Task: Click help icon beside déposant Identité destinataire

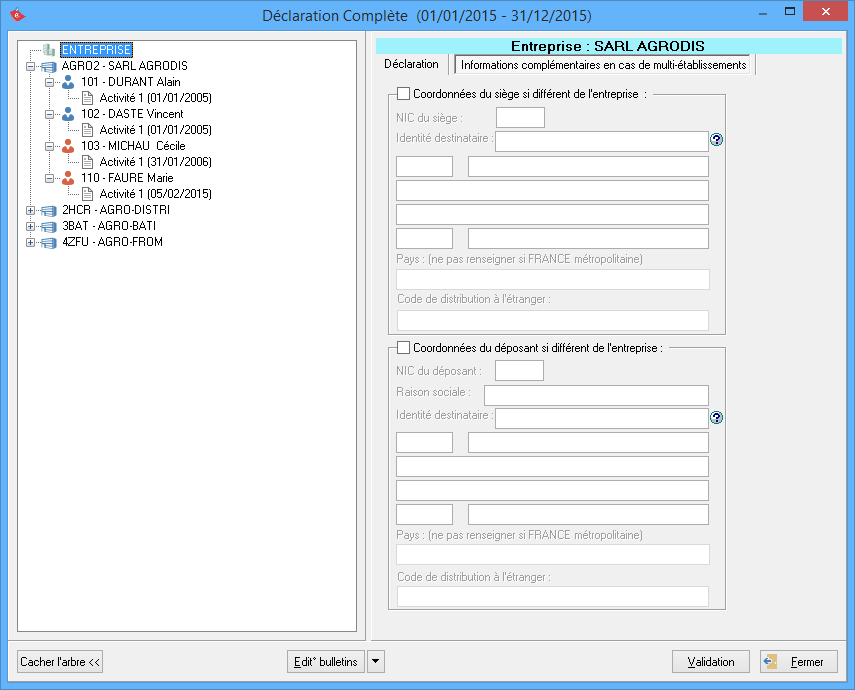Action: 716,418
